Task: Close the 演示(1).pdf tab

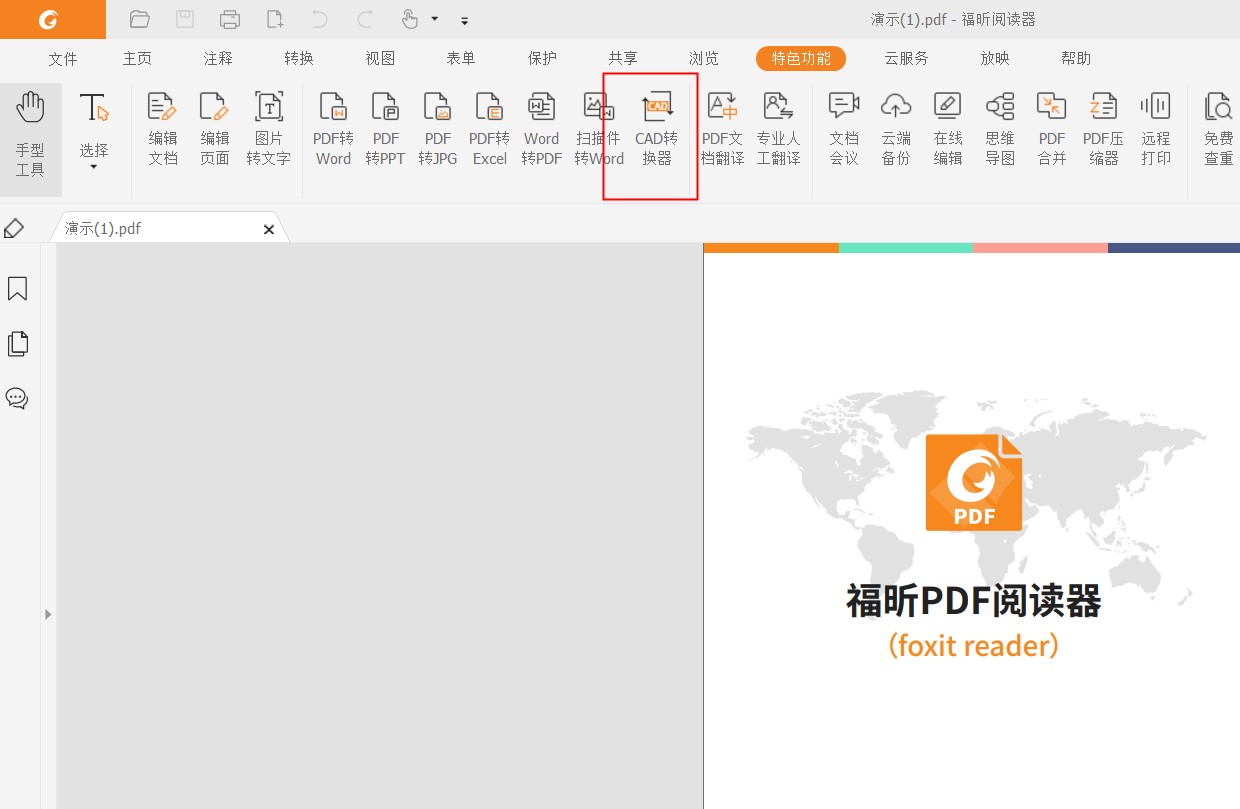Action: click(268, 229)
